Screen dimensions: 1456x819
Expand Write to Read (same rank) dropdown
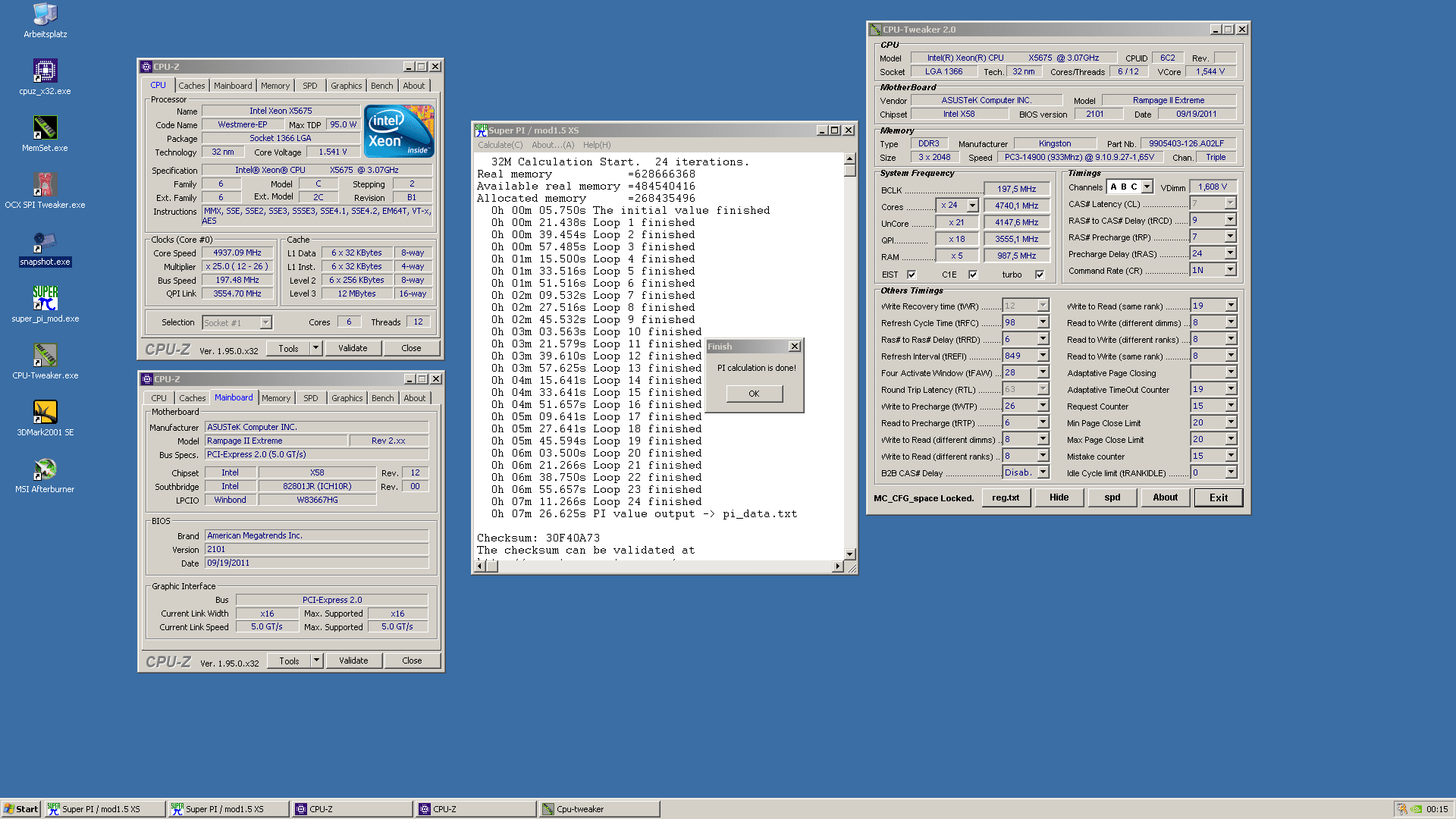pyautogui.click(x=1231, y=306)
